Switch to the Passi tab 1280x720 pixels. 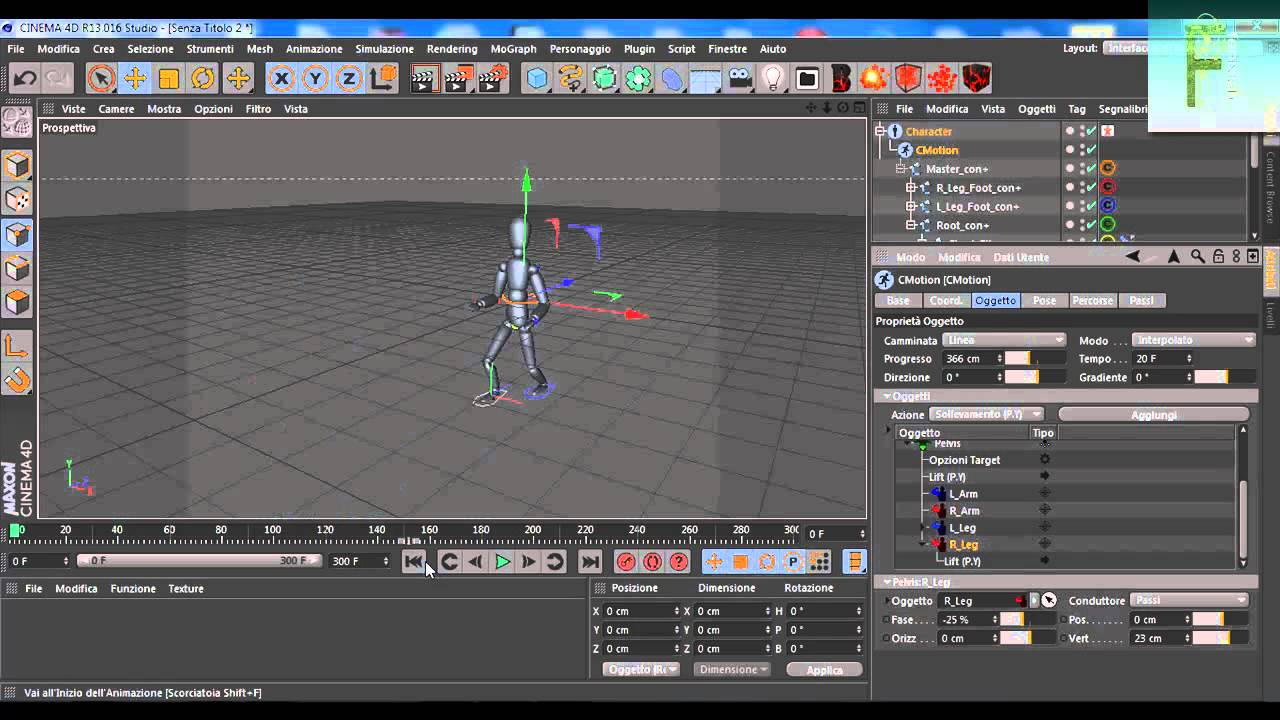[1141, 300]
